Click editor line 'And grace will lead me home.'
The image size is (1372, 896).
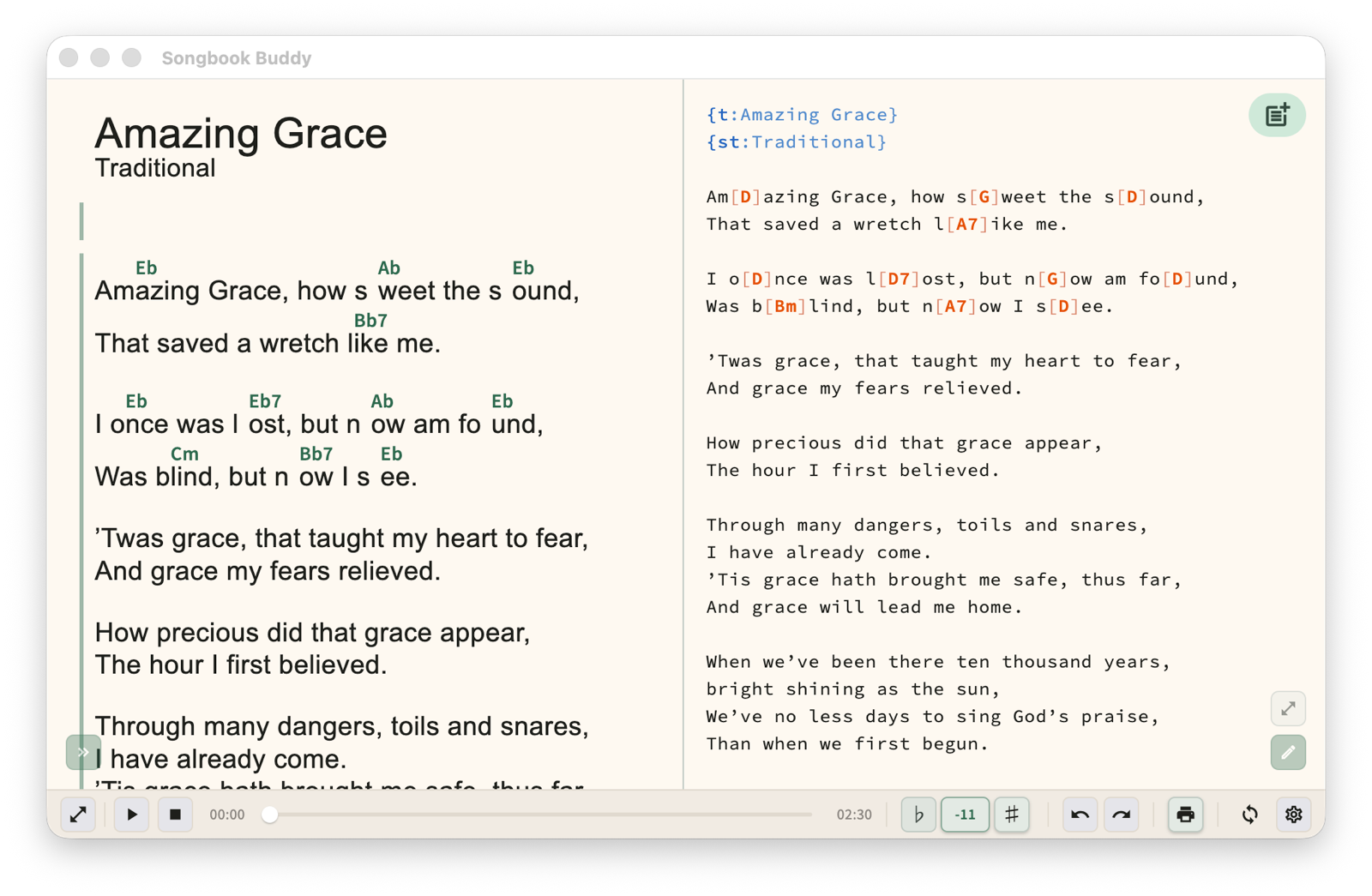(x=864, y=607)
